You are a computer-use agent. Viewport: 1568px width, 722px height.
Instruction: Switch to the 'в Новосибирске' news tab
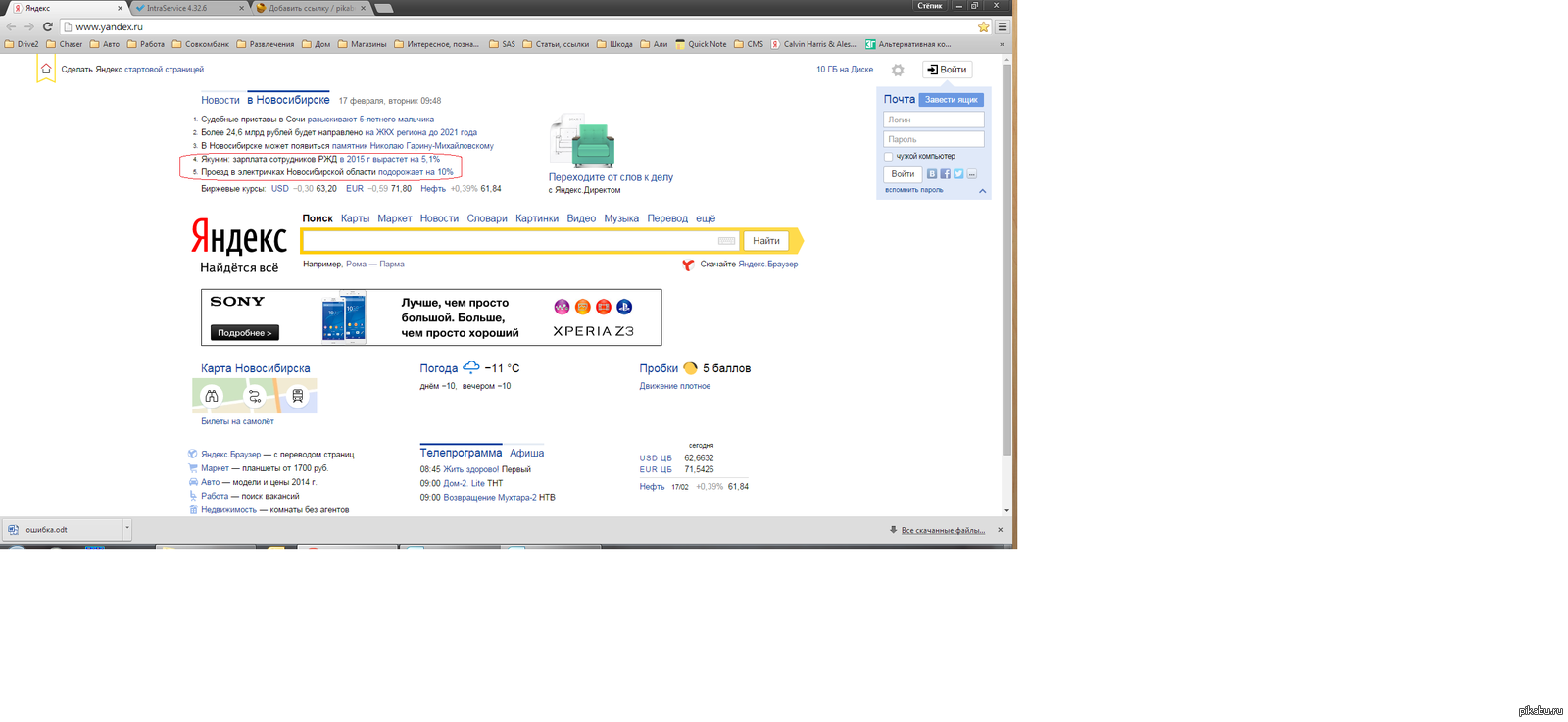click(288, 100)
